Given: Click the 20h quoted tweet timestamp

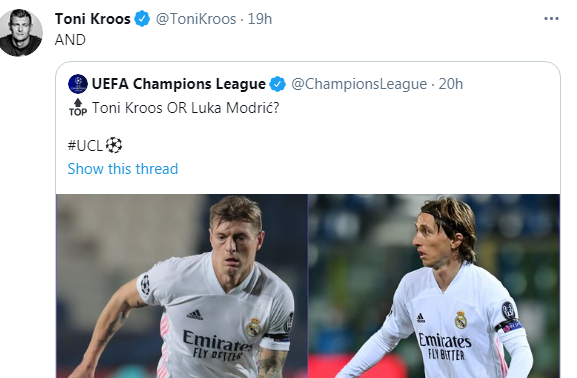Looking at the screenshot, I should [x=450, y=84].
